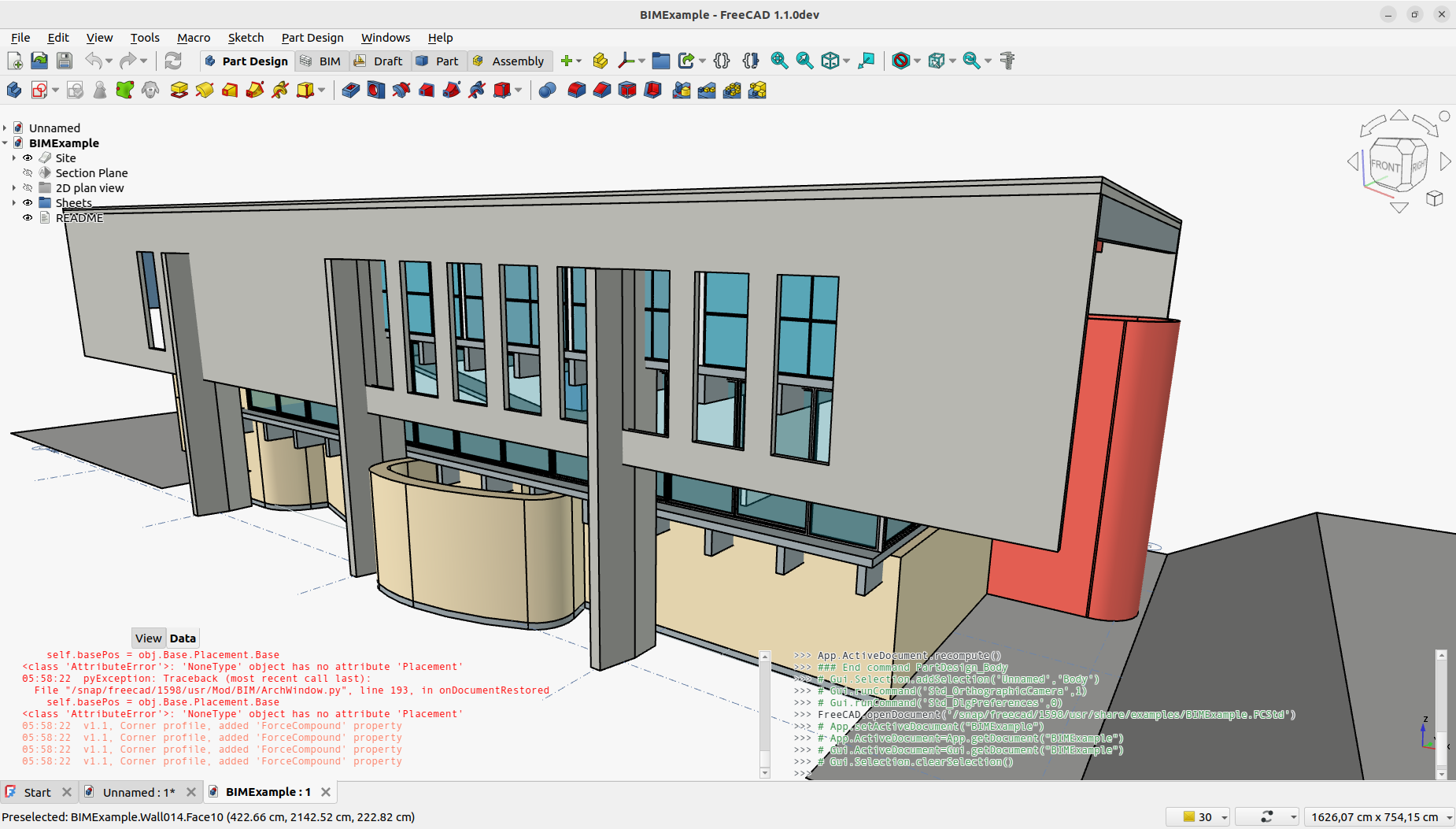Click the Additive helix icon

280,90
